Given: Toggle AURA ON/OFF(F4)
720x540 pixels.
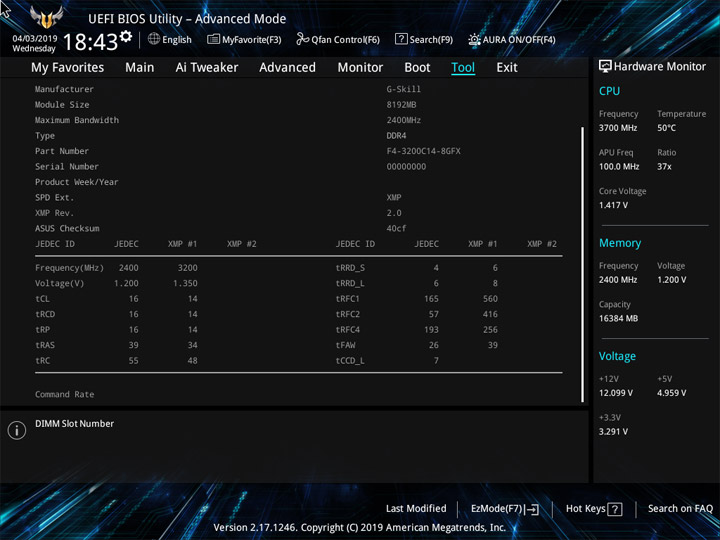Looking at the screenshot, I should point(512,39).
